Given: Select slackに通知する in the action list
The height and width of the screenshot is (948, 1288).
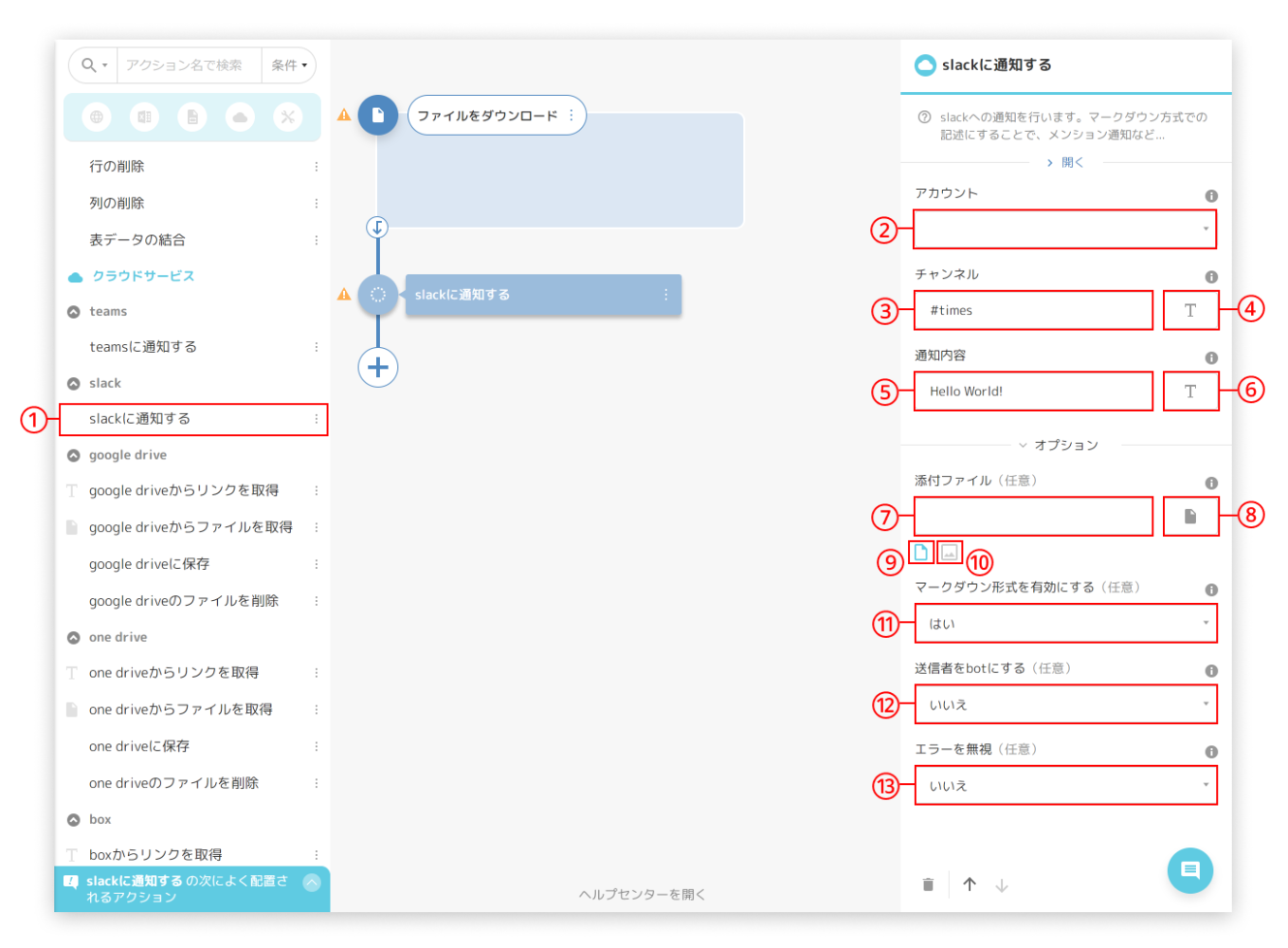Looking at the screenshot, I should 193,419.
